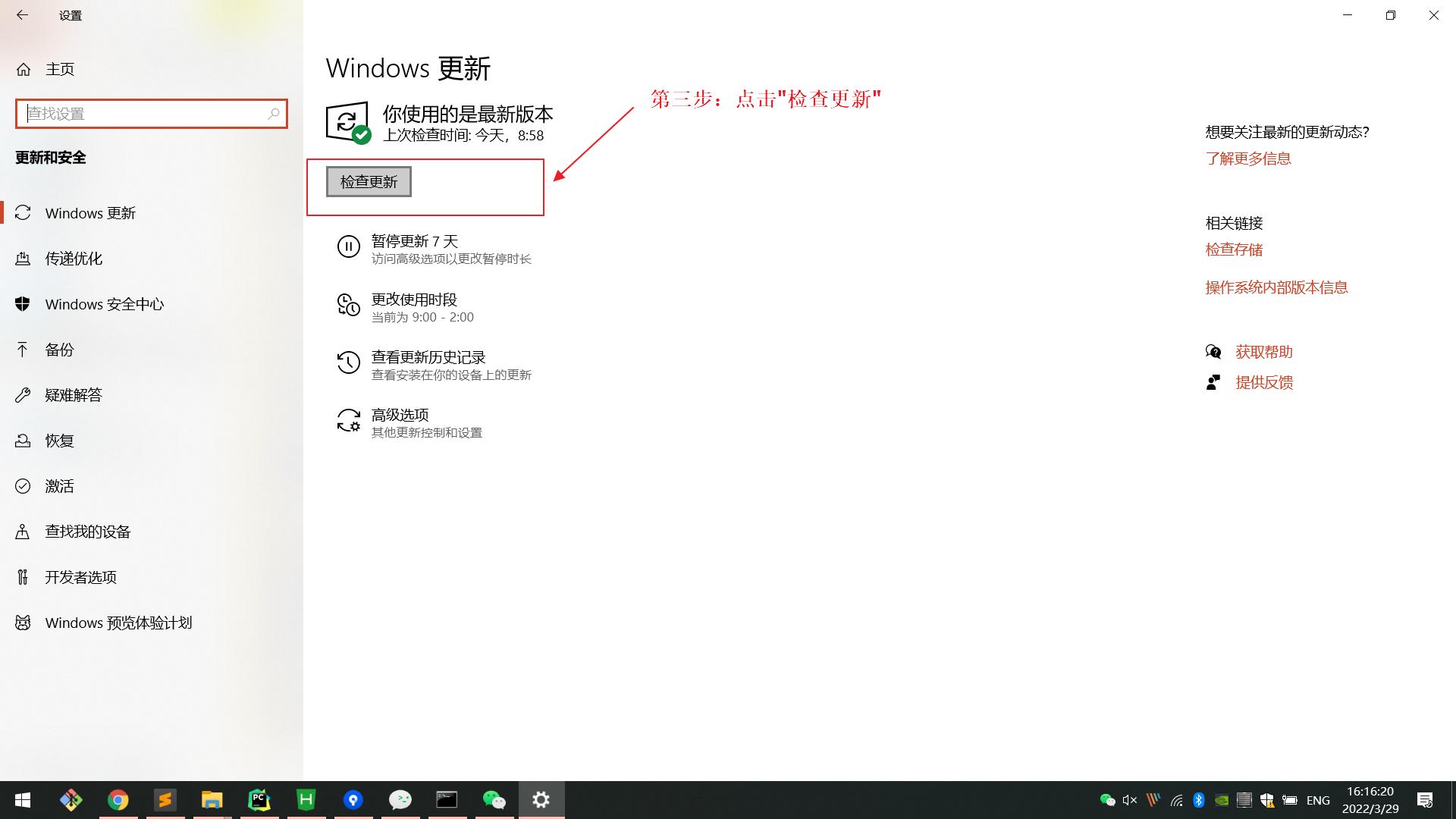Click the 检查更新 button
Image resolution: width=1456 pixels, height=819 pixels.
click(369, 181)
